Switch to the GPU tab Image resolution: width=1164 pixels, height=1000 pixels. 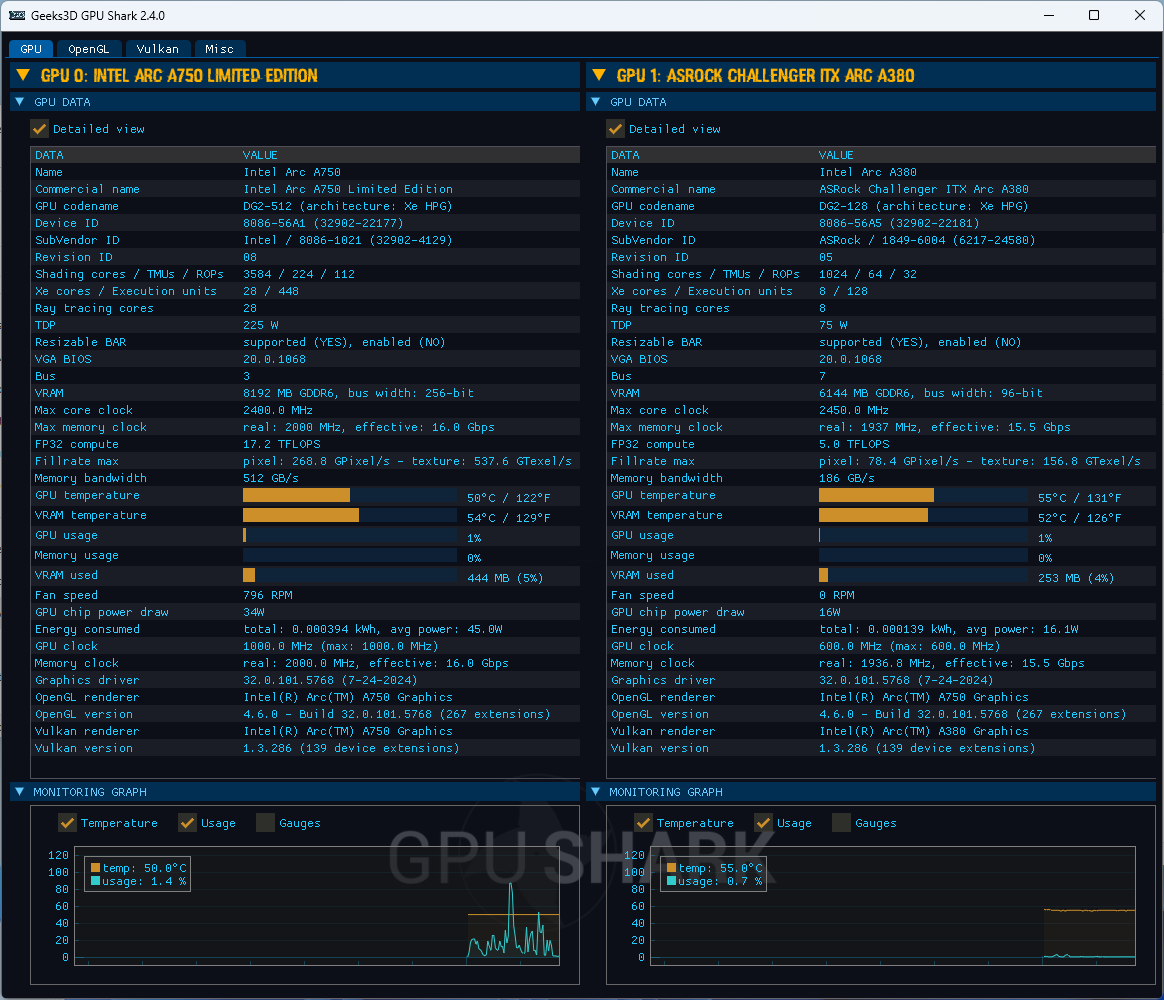click(x=30, y=49)
